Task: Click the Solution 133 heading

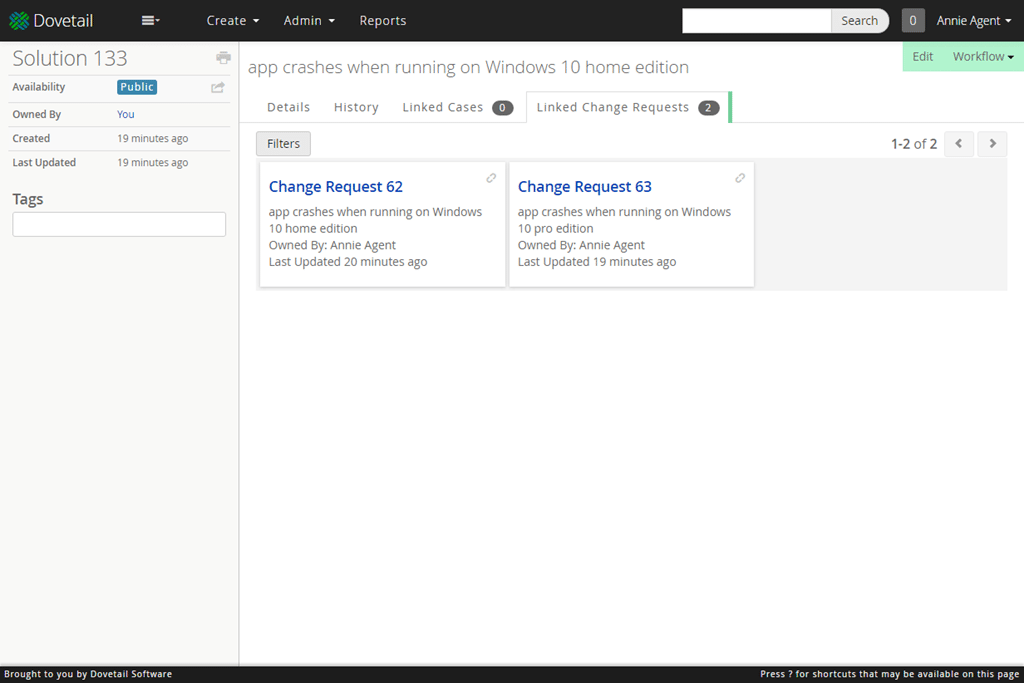Action: [x=70, y=58]
